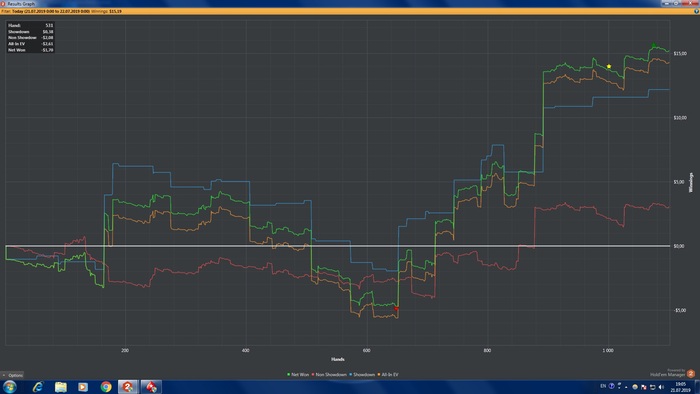Viewport: 700px width, 394px height.
Task: Show hidden system tray icons
Action: (626, 387)
